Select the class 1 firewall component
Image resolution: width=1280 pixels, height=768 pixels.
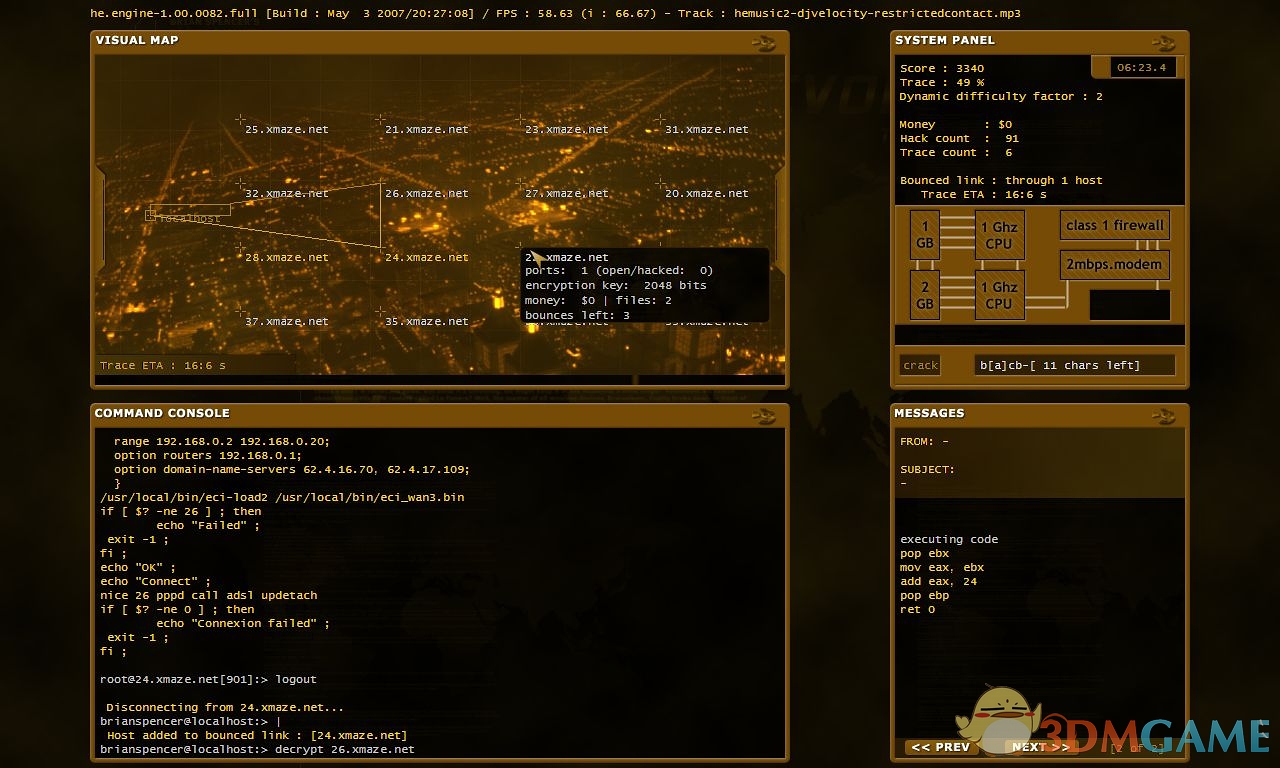tap(1114, 226)
